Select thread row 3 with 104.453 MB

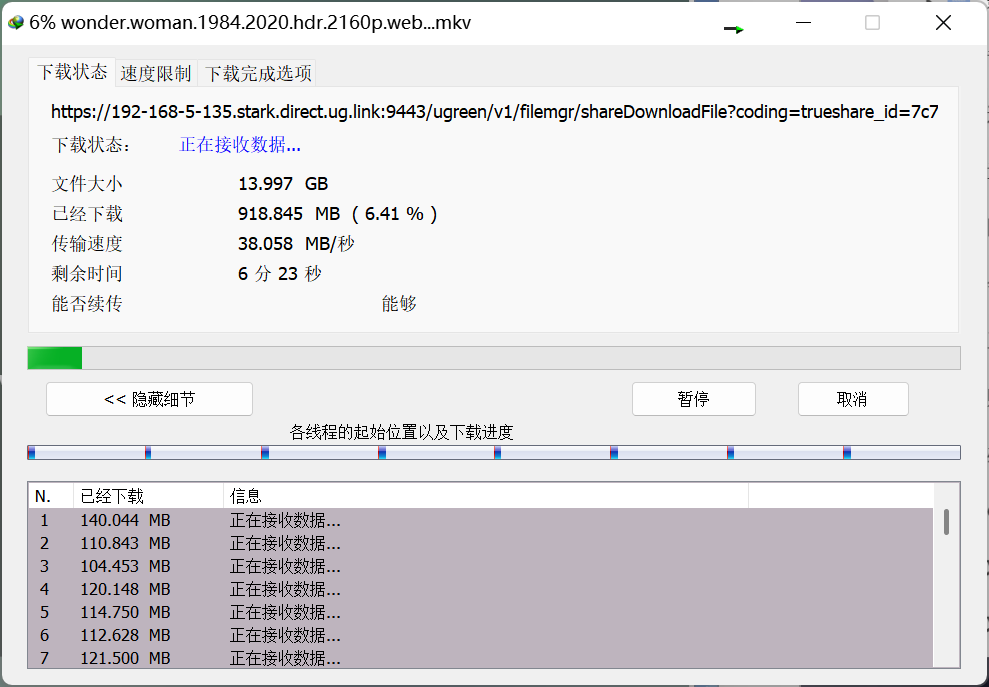481,567
